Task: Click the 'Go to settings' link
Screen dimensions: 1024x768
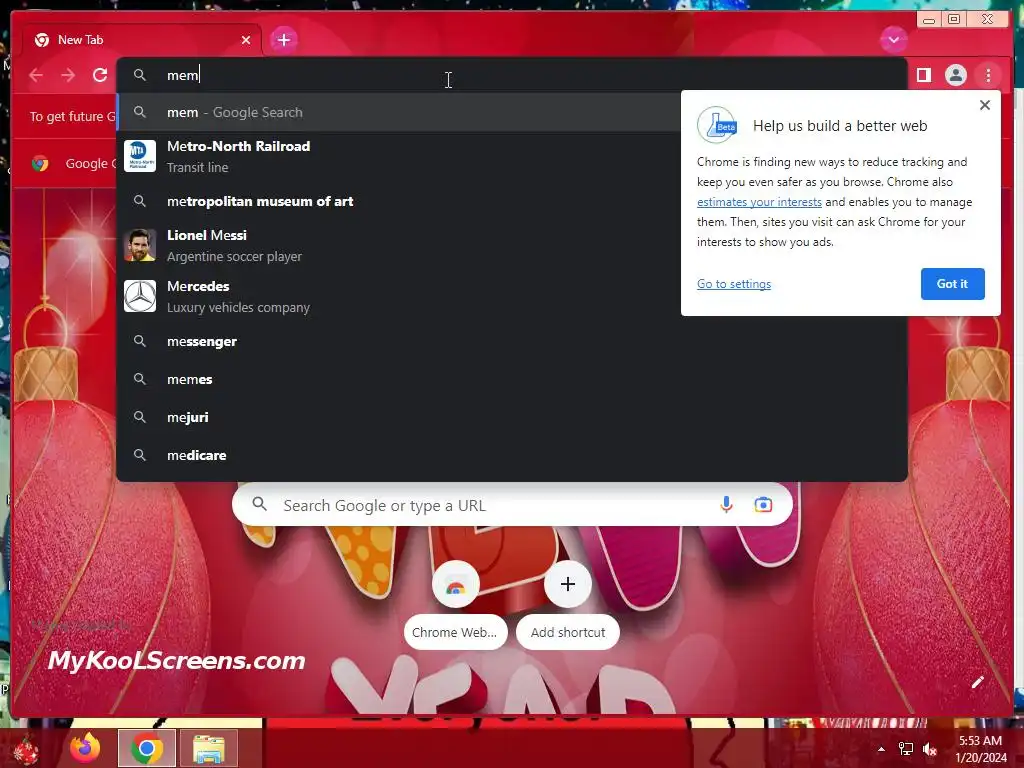Action: (733, 284)
